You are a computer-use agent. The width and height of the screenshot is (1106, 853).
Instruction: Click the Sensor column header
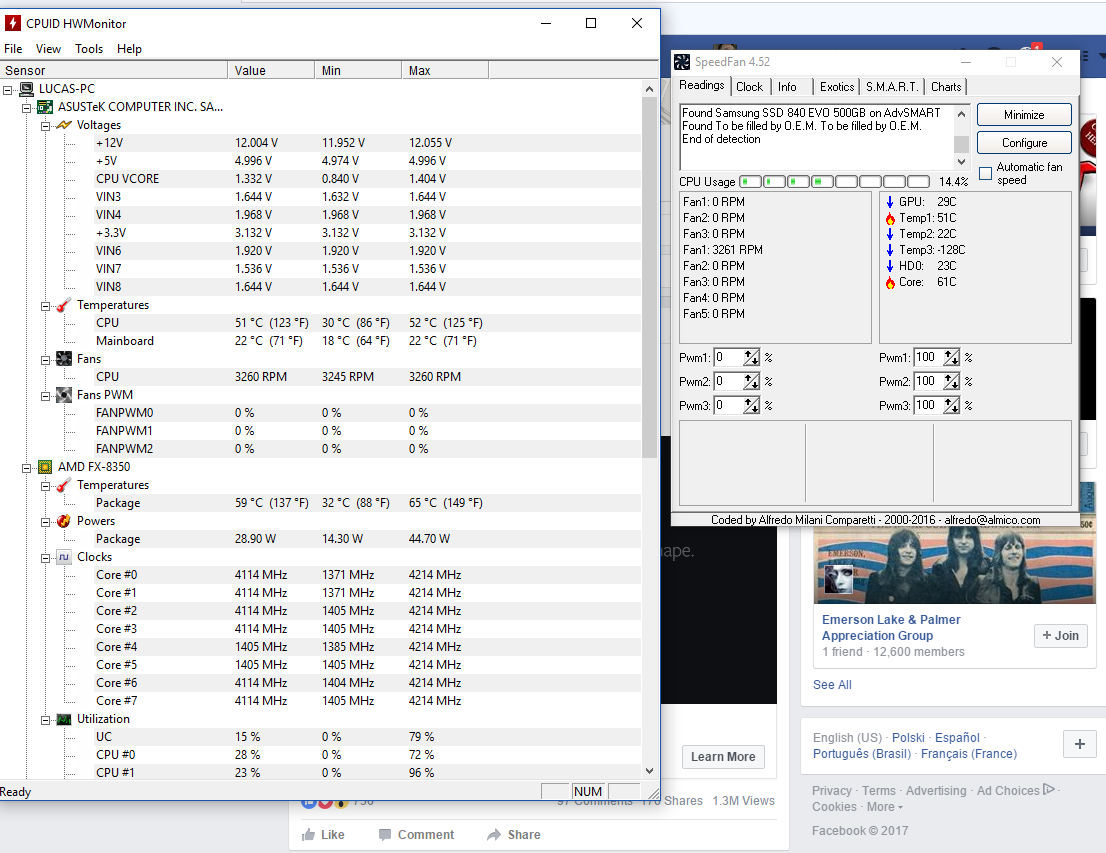[114, 71]
